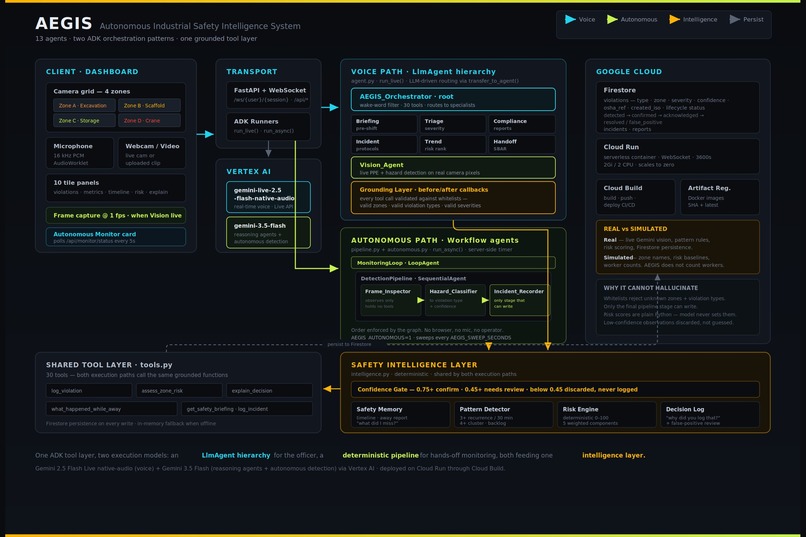The width and height of the screenshot is (806, 537).
Task: Click the CLIENT · DASHBOARD section heading
Action: click(92, 72)
